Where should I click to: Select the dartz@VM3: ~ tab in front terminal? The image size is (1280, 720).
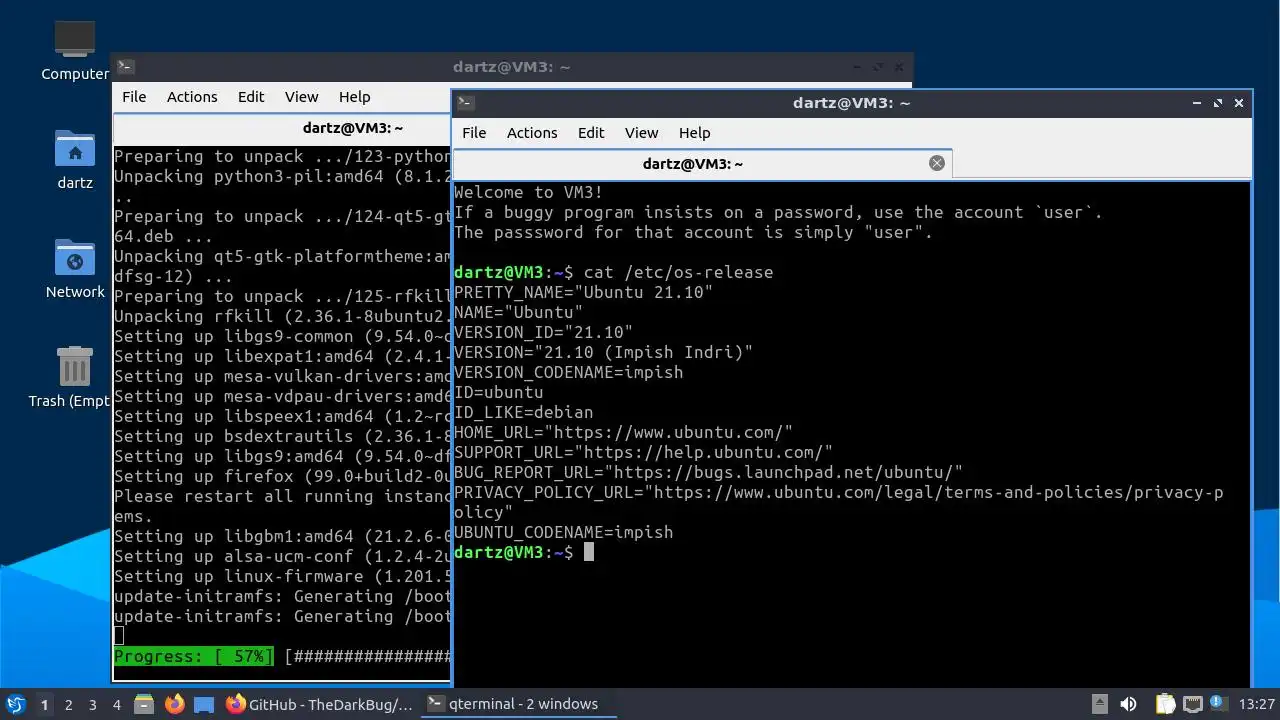(692, 163)
